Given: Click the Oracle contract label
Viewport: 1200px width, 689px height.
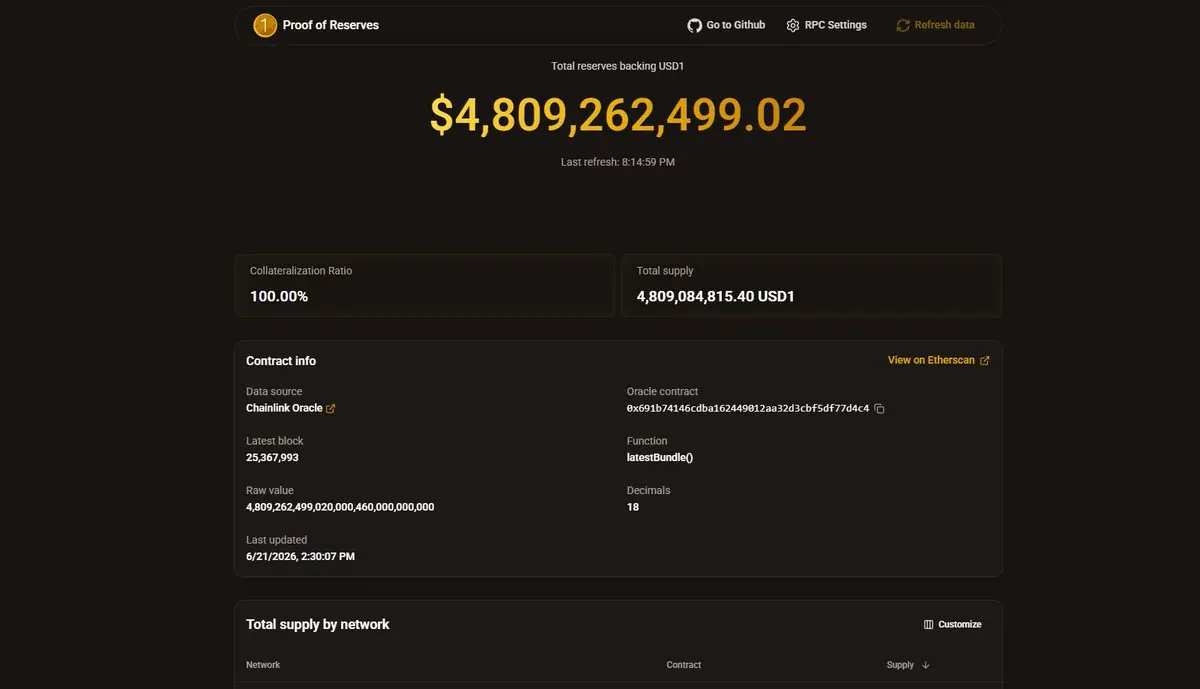Looking at the screenshot, I should [x=662, y=391].
